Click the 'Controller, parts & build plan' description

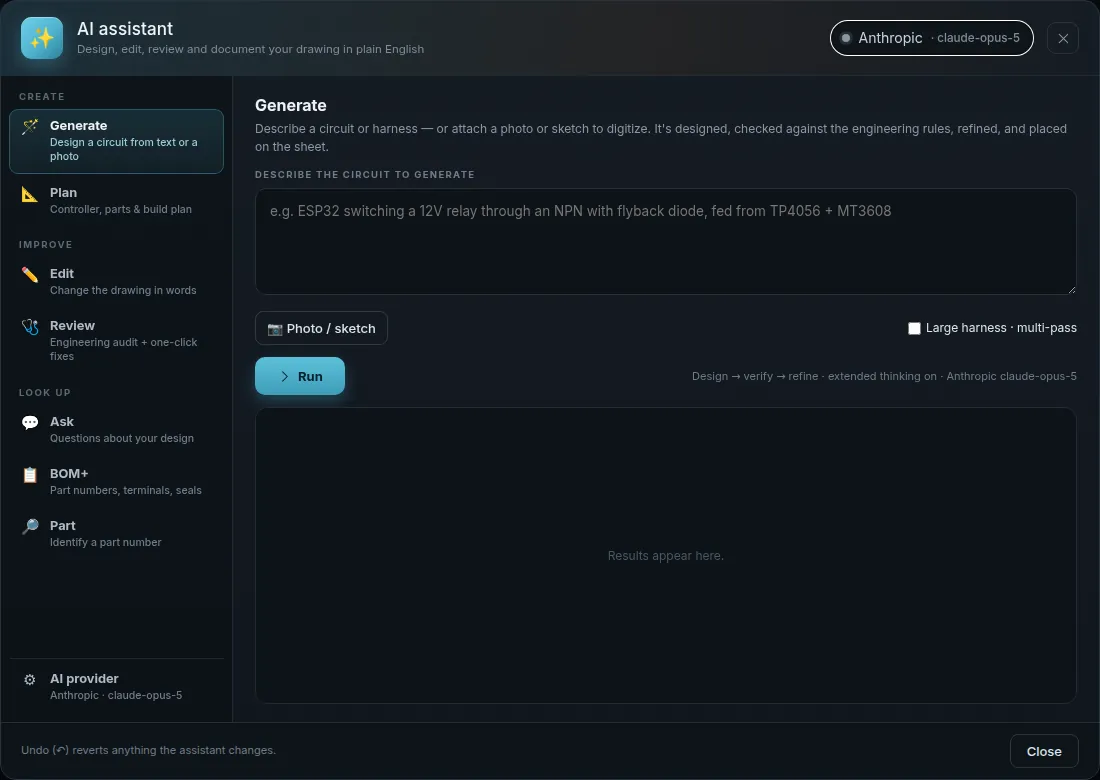point(121,209)
